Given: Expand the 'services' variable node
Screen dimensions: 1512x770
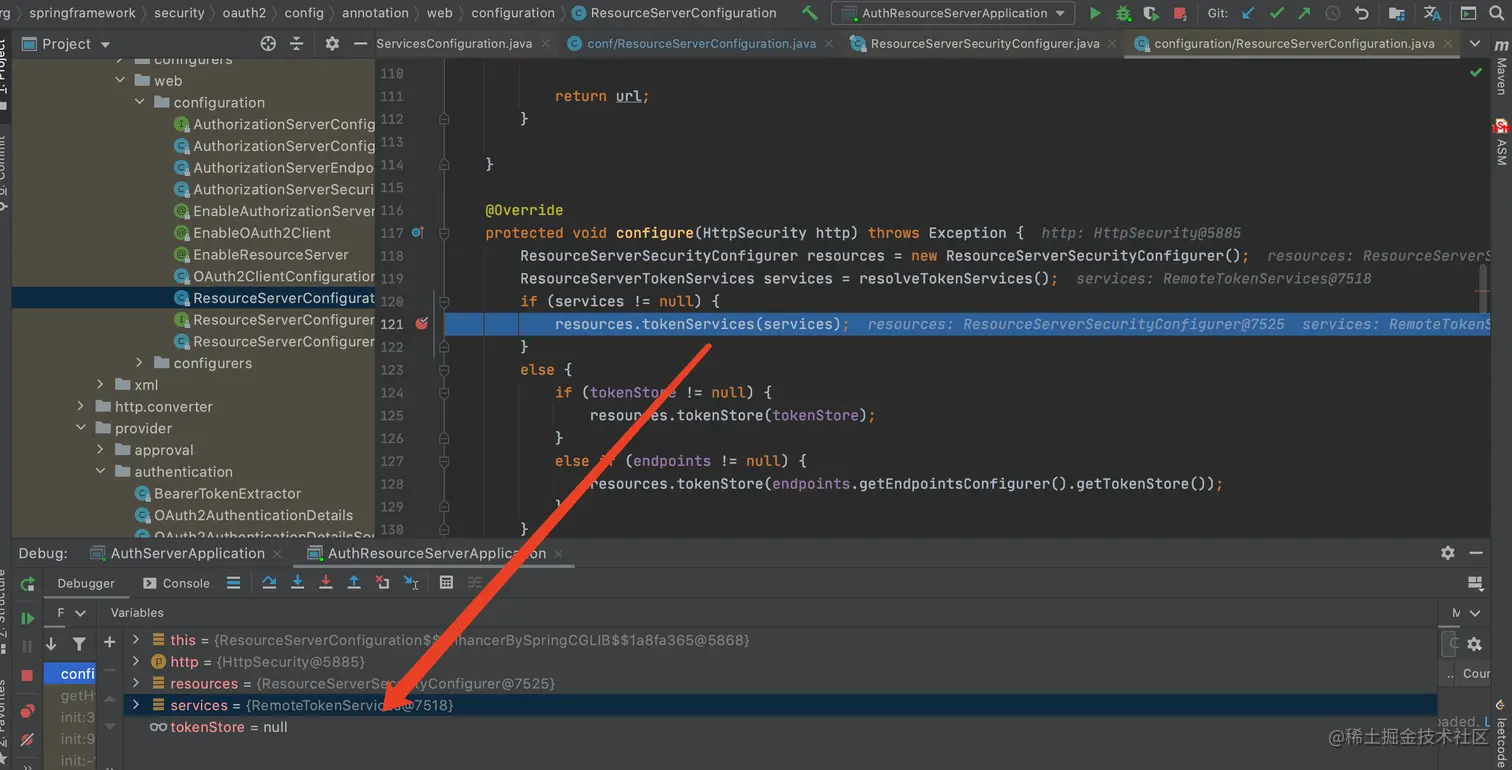Looking at the screenshot, I should pos(136,705).
